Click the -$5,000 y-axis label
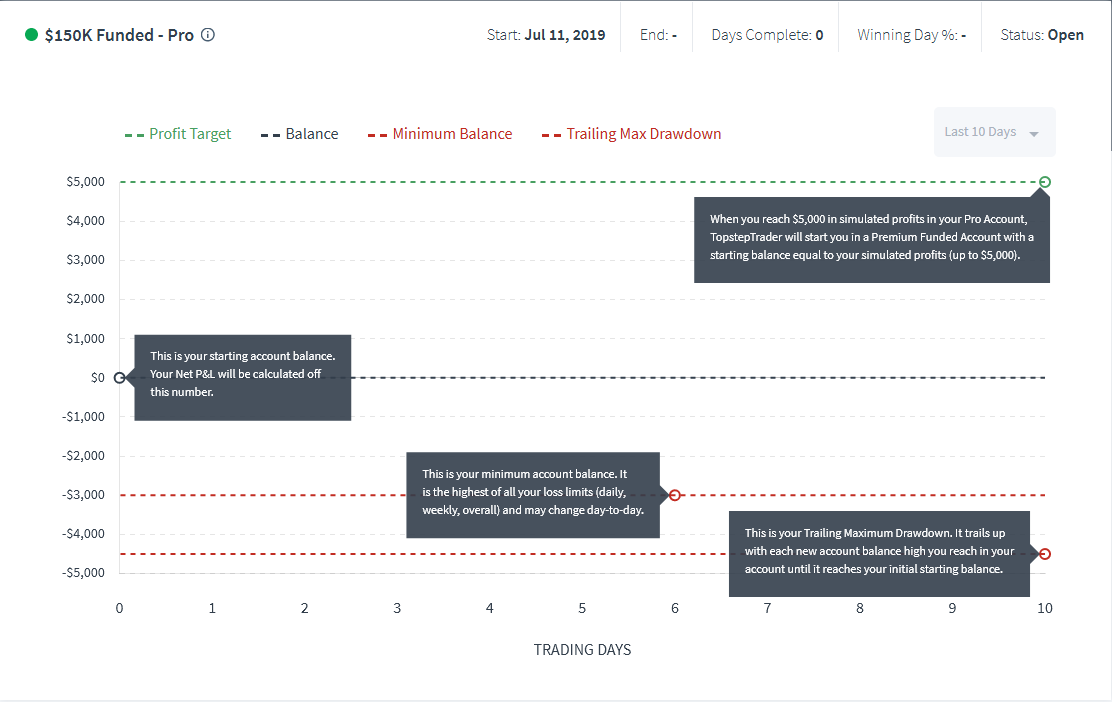 click(x=84, y=572)
